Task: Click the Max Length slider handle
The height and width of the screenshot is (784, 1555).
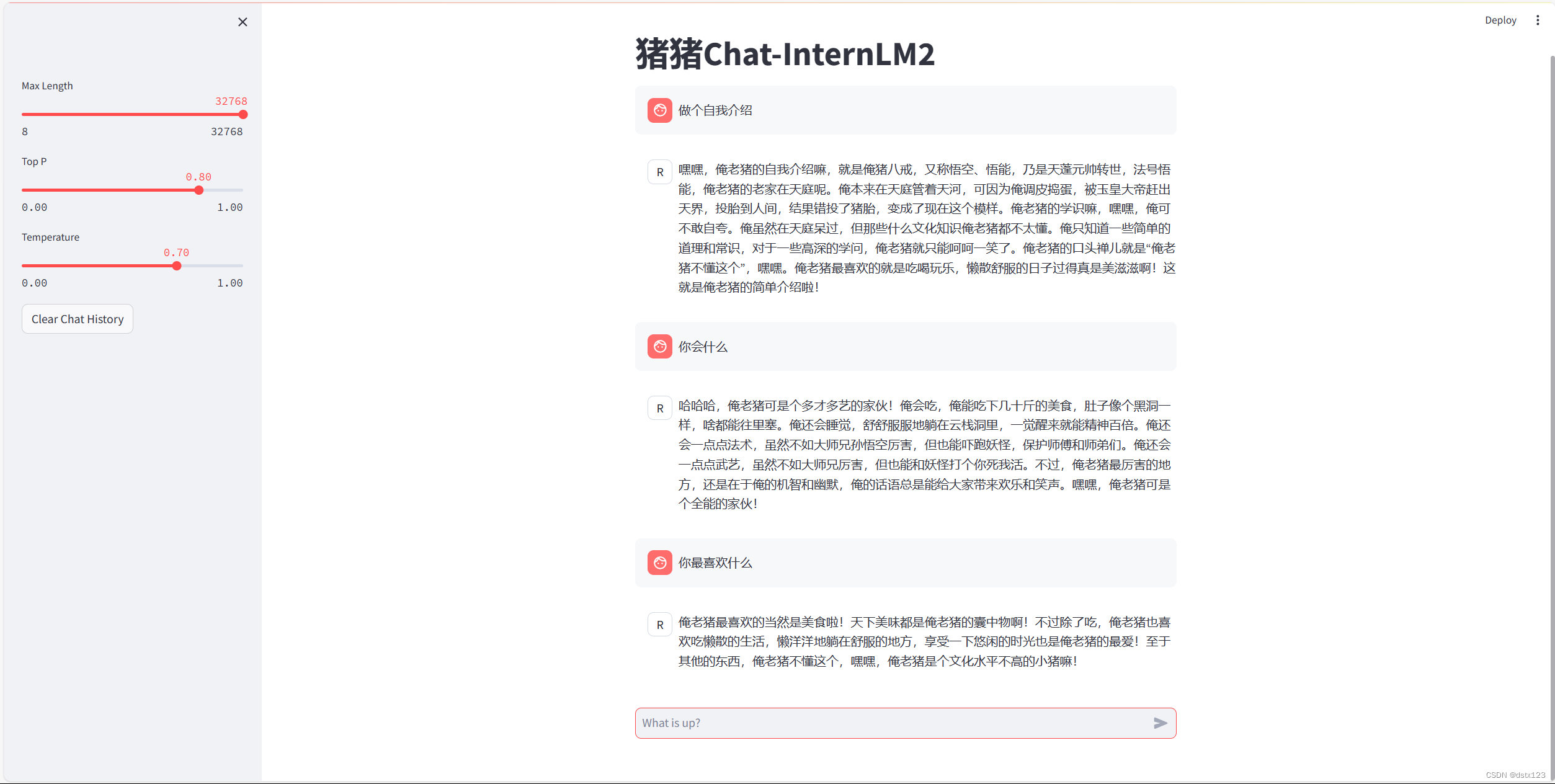Action: (x=243, y=115)
